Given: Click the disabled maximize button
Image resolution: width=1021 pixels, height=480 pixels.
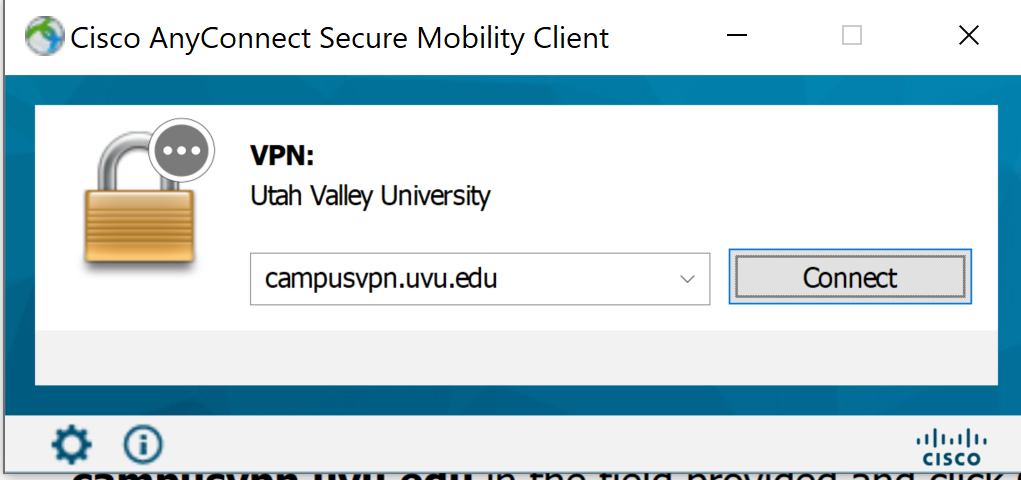Looking at the screenshot, I should (x=852, y=37).
